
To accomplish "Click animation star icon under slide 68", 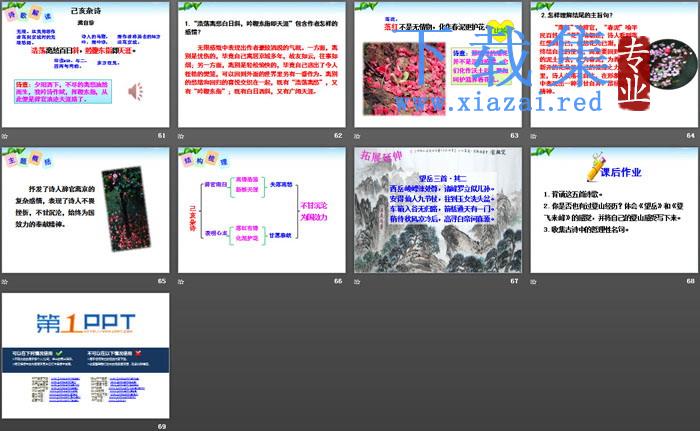I will click(533, 281).
